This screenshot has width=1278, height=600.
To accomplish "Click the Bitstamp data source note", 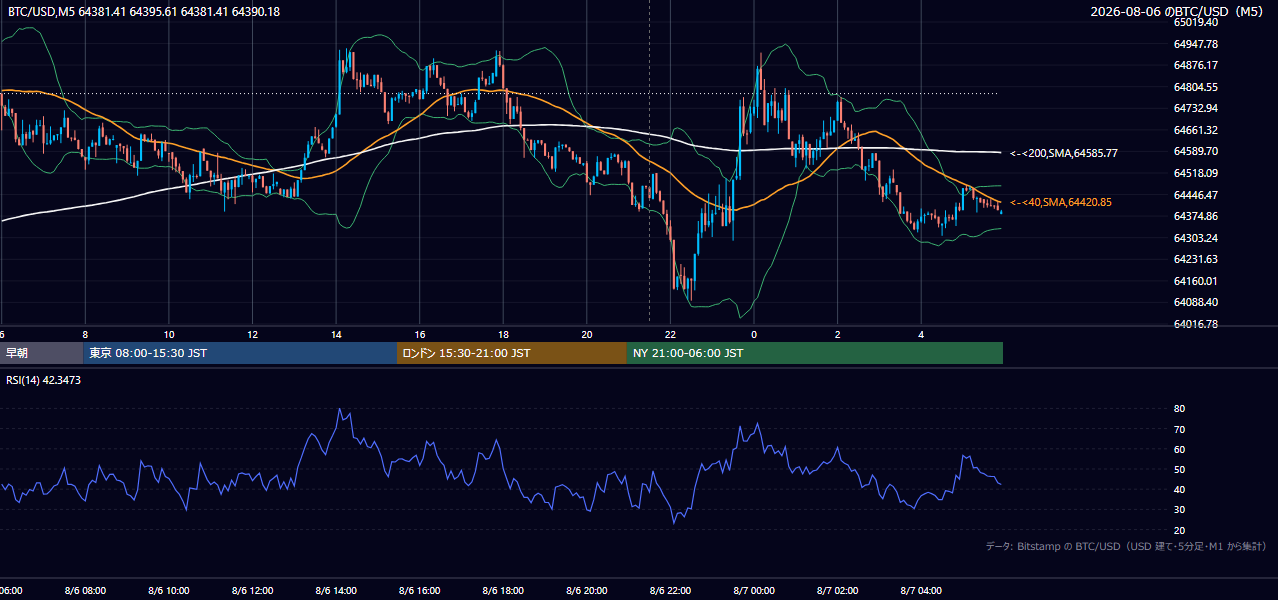I will click(1126, 546).
